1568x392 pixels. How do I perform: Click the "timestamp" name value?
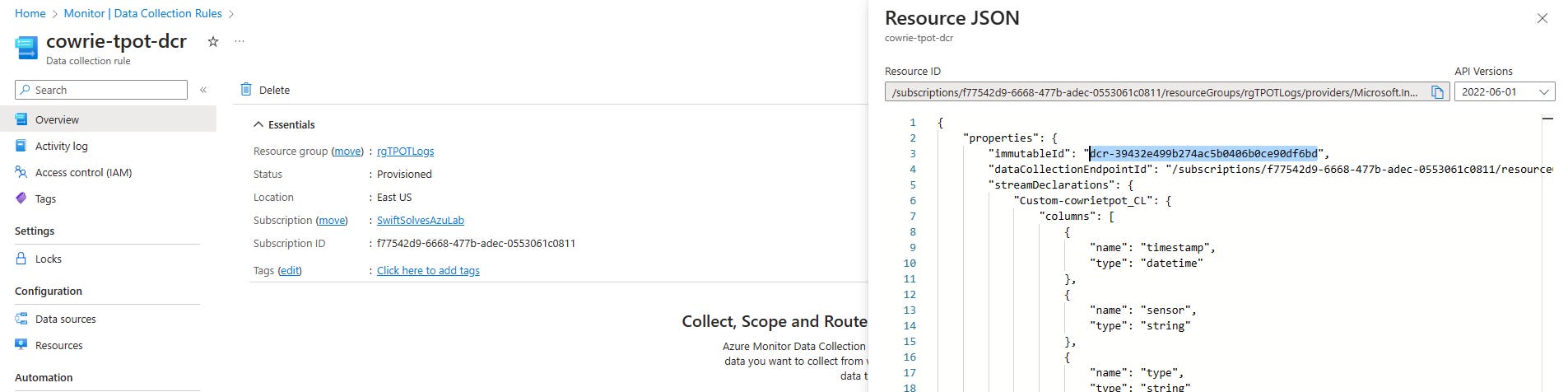click(x=1175, y=247)
